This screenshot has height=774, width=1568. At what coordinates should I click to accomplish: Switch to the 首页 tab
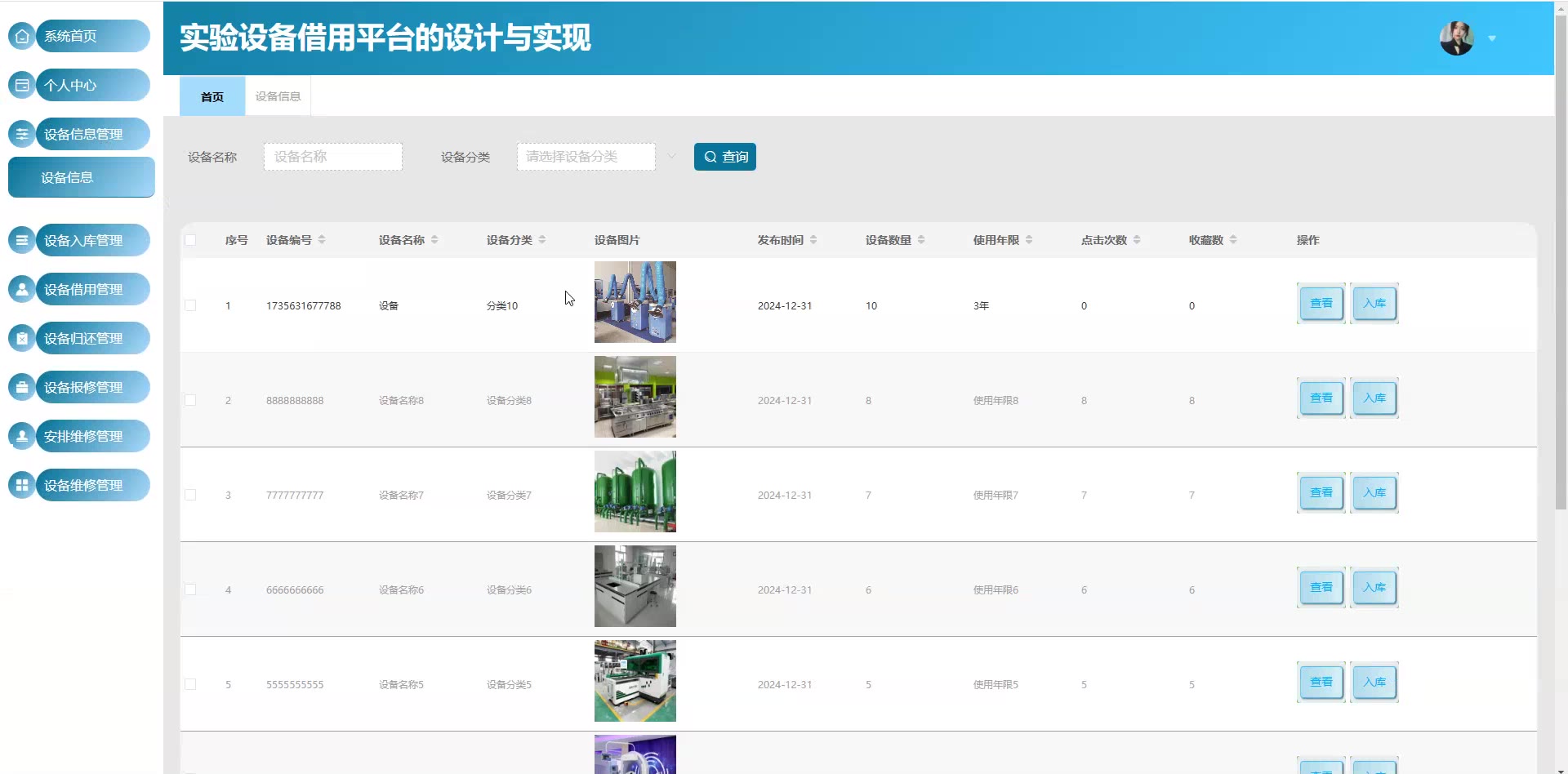pyautogui.click(x=212, y=96)
